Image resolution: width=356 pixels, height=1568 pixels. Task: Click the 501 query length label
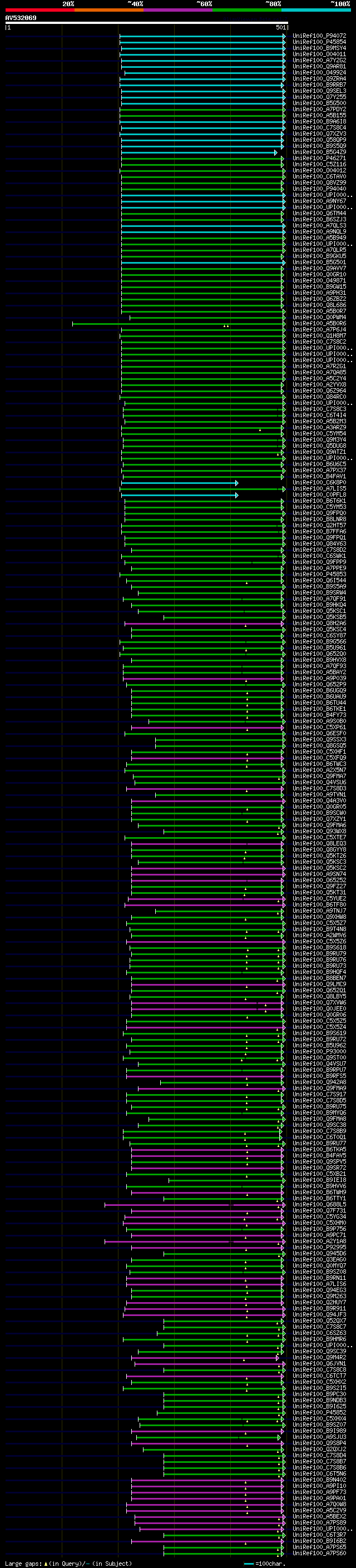(x=280, y=27)
